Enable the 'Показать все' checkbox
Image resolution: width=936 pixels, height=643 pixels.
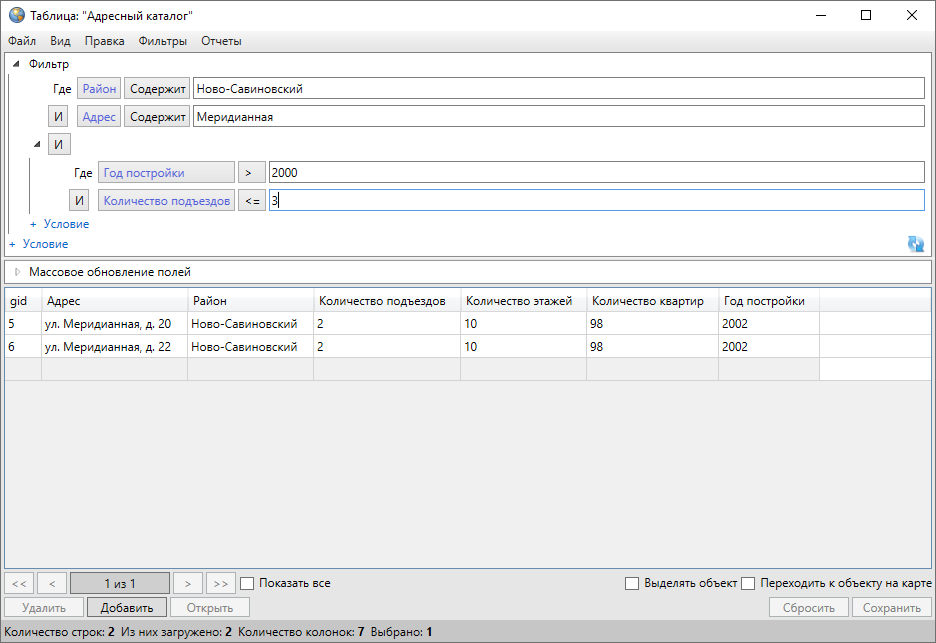tap(247, 583)
